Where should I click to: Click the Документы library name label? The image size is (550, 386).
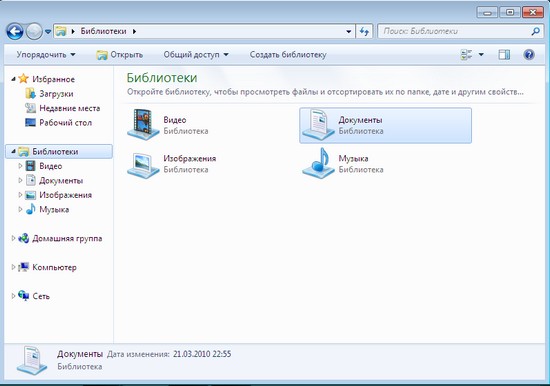[360, 120]
